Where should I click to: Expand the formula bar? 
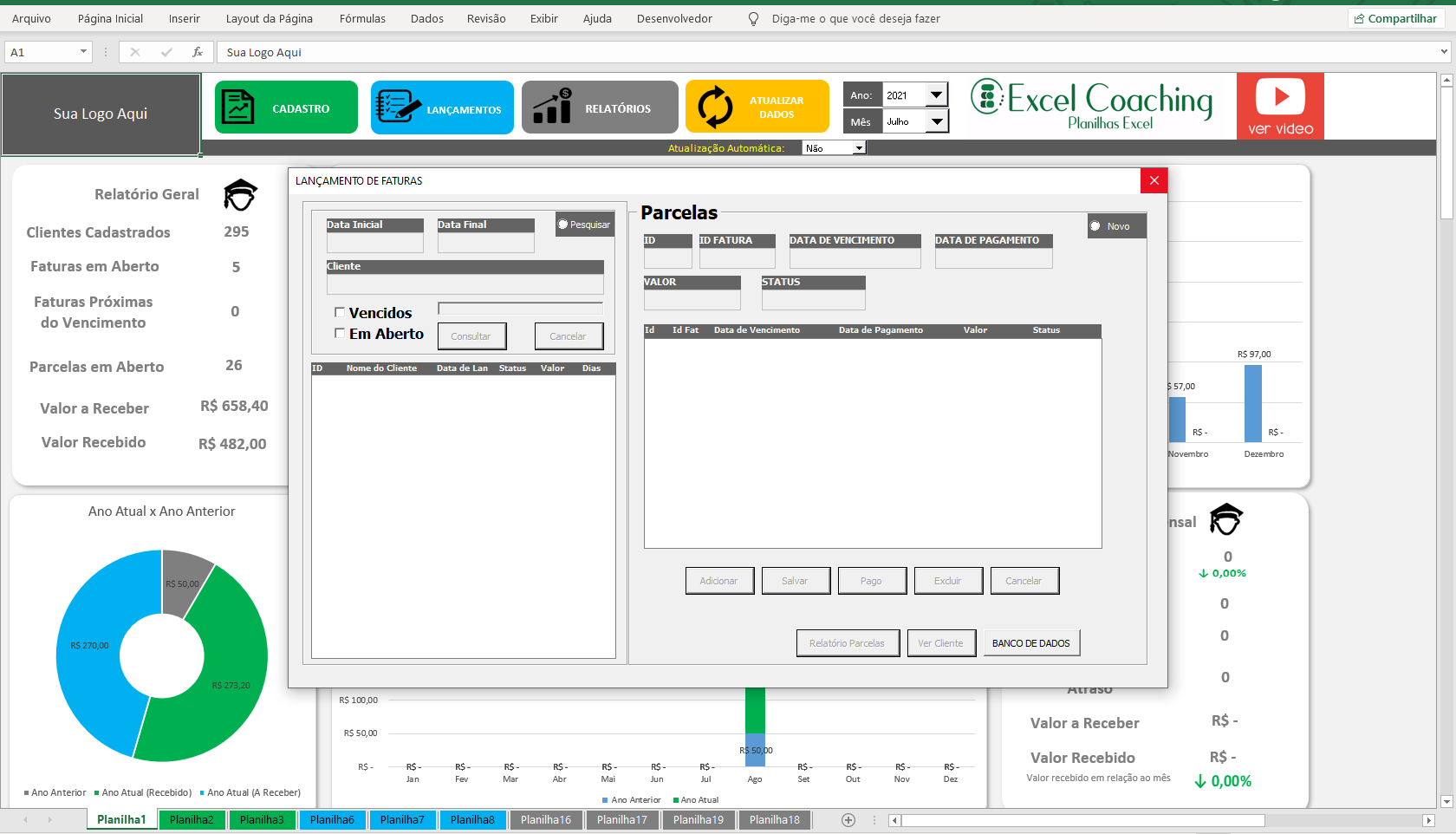point(1444,52)
